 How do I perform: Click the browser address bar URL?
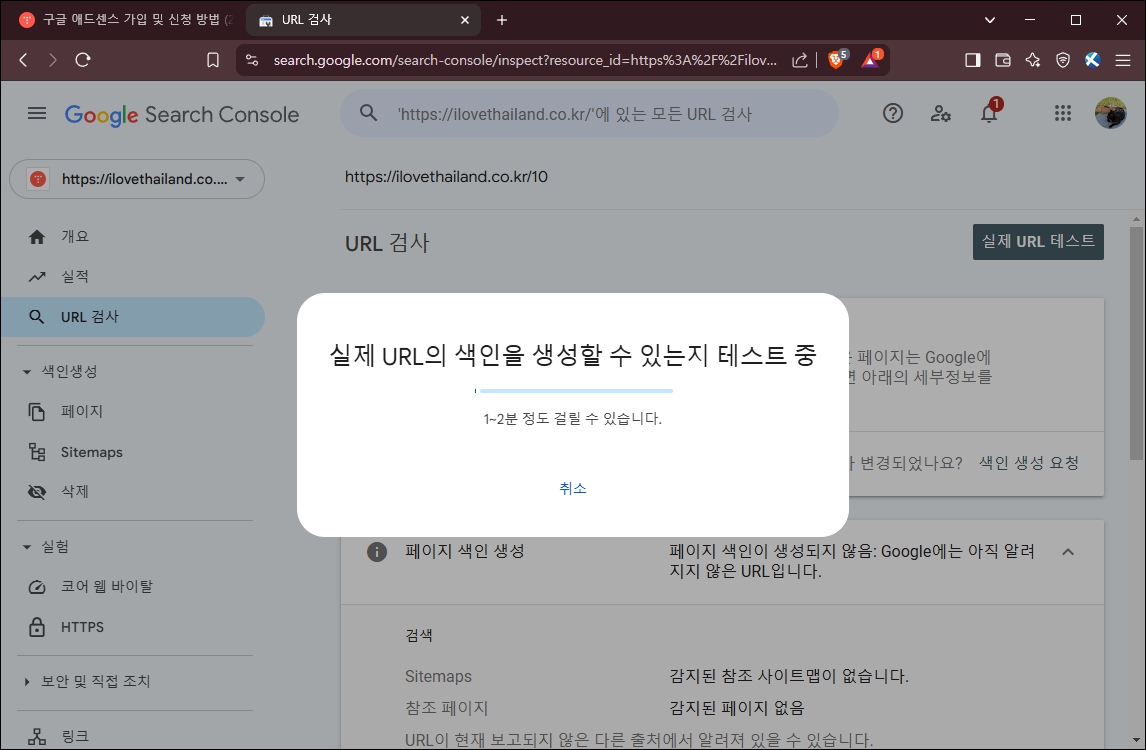coord(525,60)
